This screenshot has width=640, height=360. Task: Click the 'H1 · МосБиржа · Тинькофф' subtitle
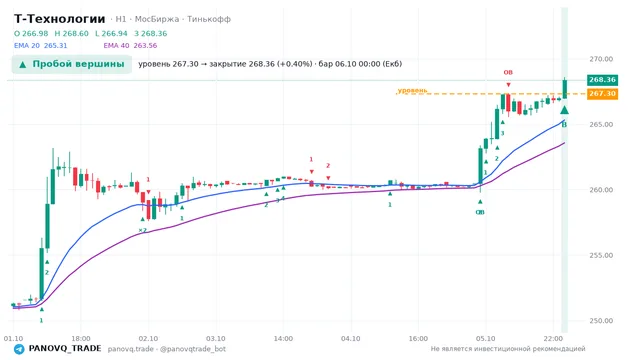pyautogui.click(x=173, y=19)
